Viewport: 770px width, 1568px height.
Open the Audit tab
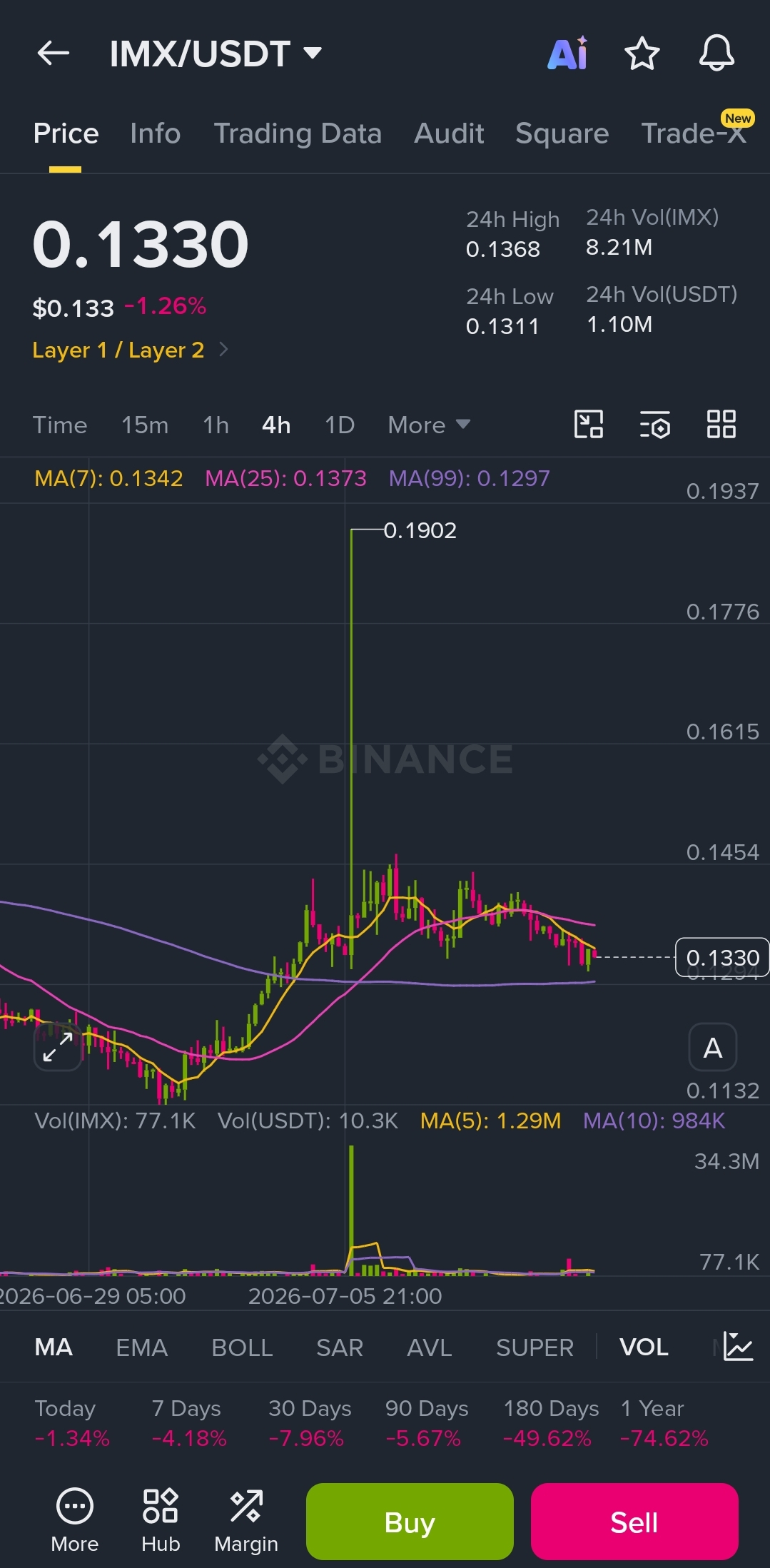coord(449,133)
